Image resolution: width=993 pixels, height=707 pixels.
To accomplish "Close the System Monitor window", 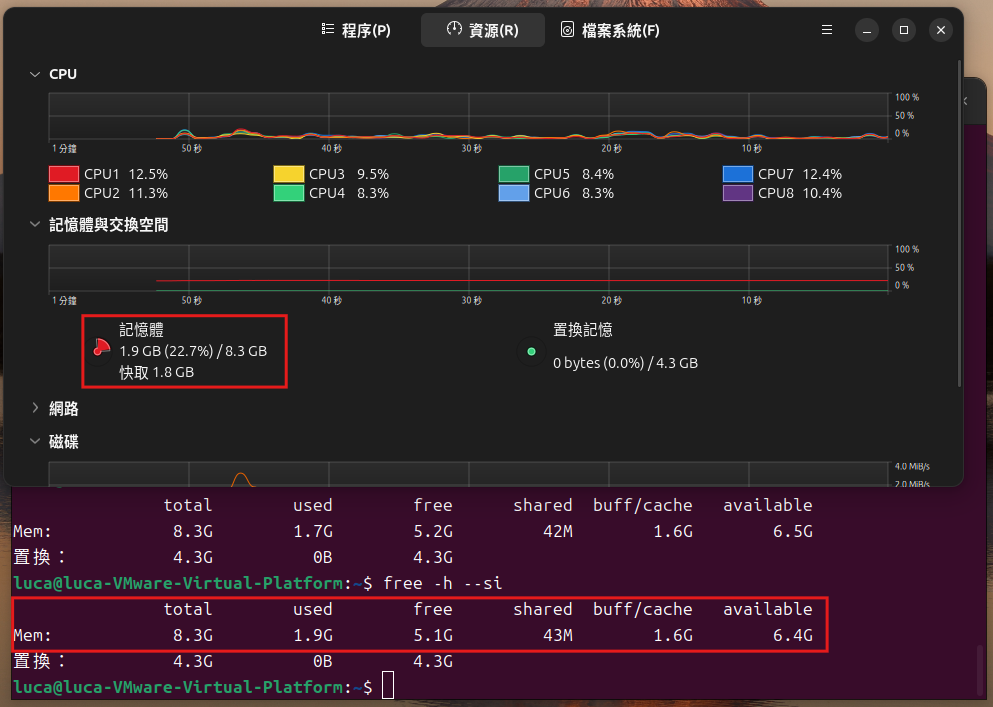I will [940, 30].
